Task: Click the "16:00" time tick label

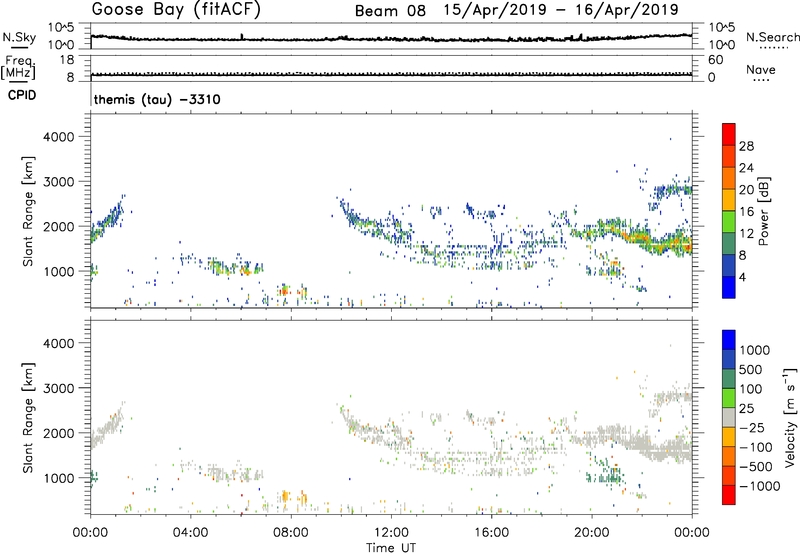Action: point(492,533)
